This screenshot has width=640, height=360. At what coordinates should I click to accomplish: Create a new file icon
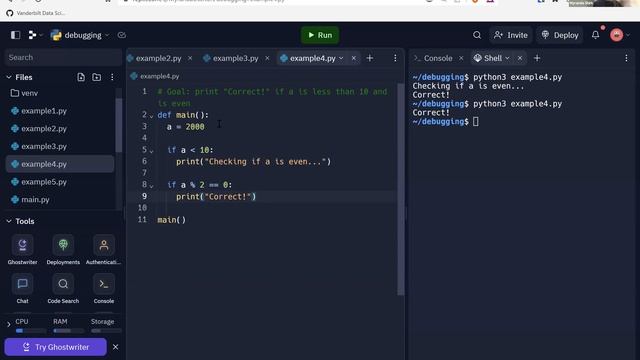point(81,77)
